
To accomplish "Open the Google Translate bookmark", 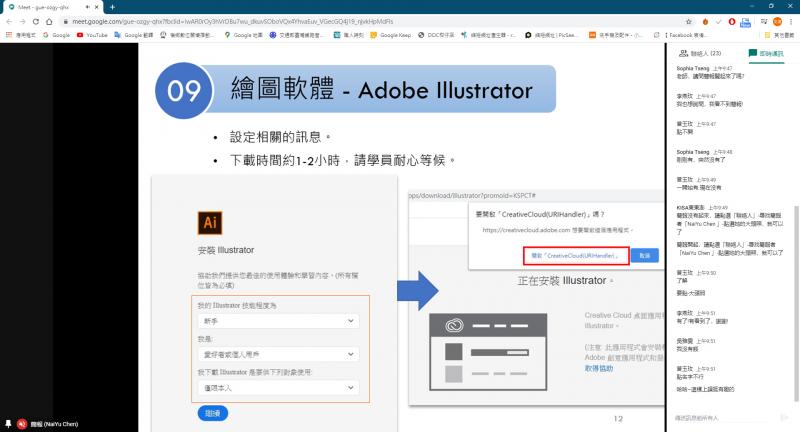I will point(134,35).
